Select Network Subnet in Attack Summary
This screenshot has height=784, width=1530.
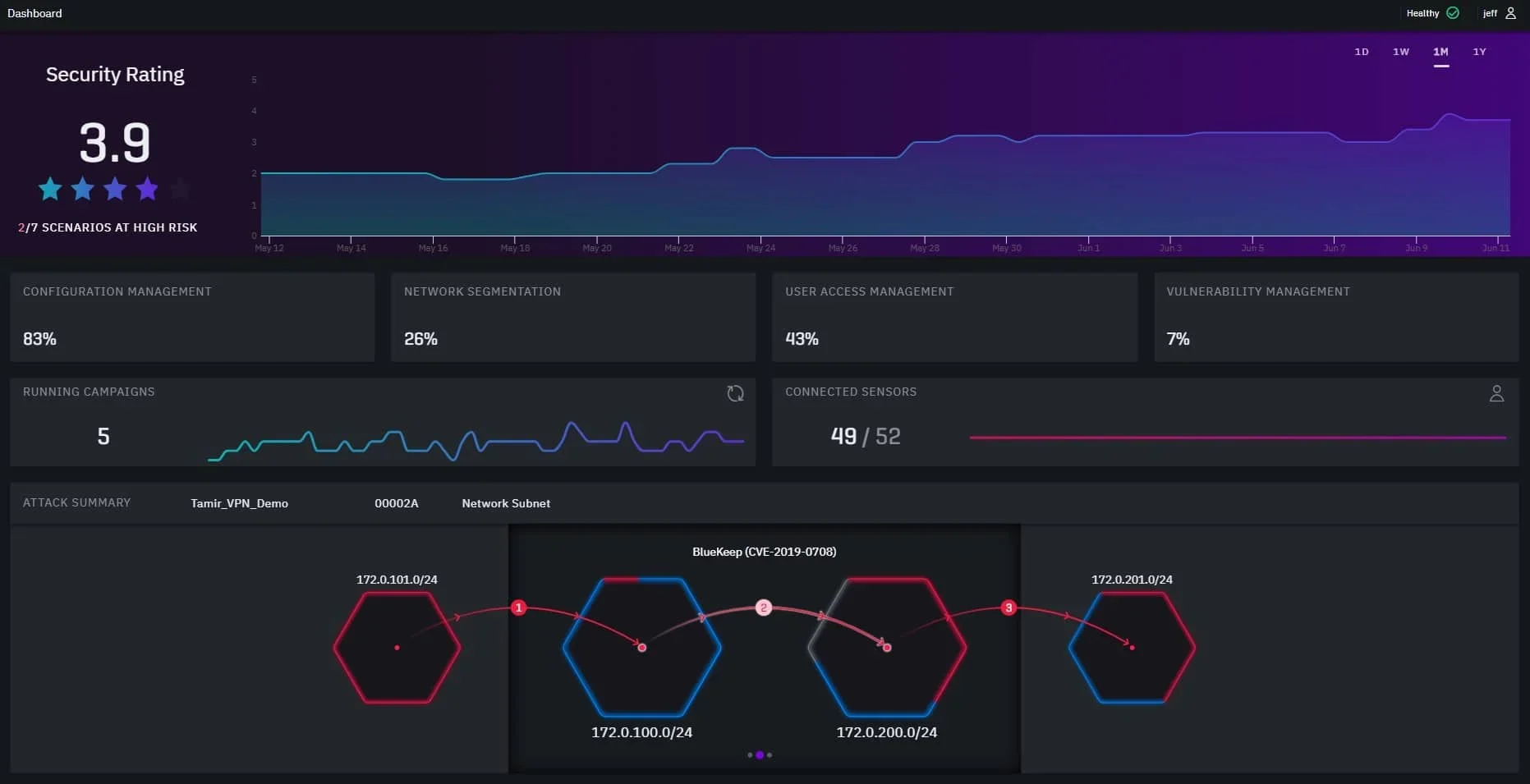(506, 503)
